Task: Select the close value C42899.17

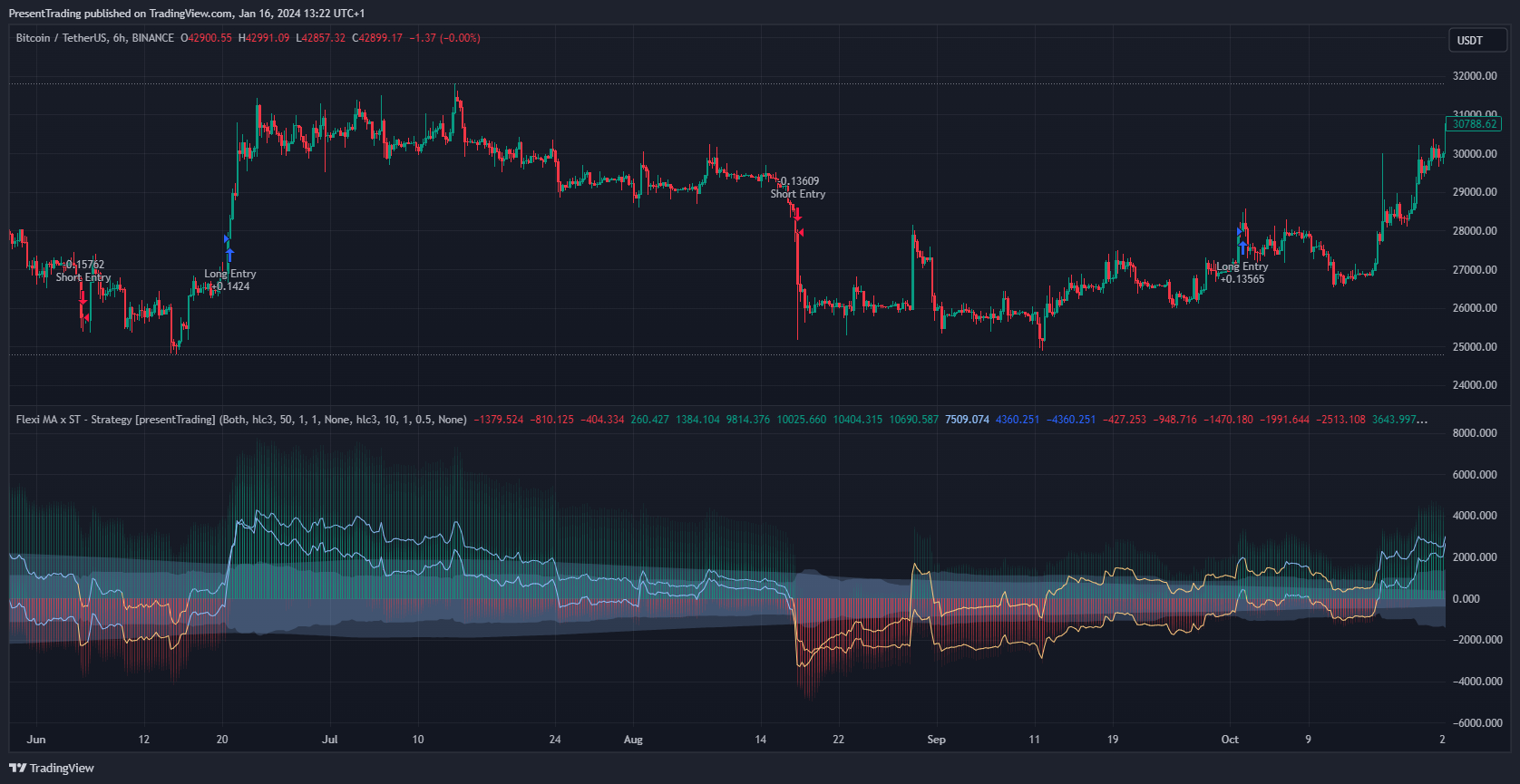Action: pos(377,38)
